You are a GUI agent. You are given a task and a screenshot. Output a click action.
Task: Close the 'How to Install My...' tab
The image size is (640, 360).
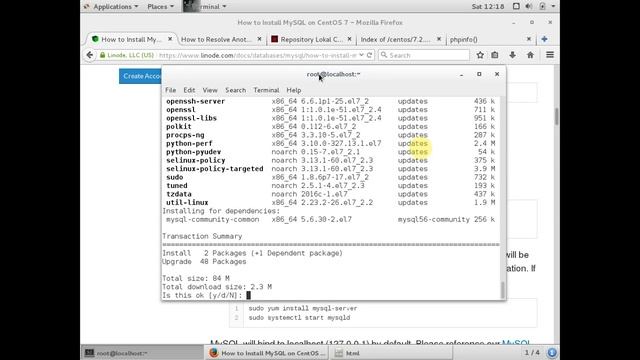tap(170, 39)
